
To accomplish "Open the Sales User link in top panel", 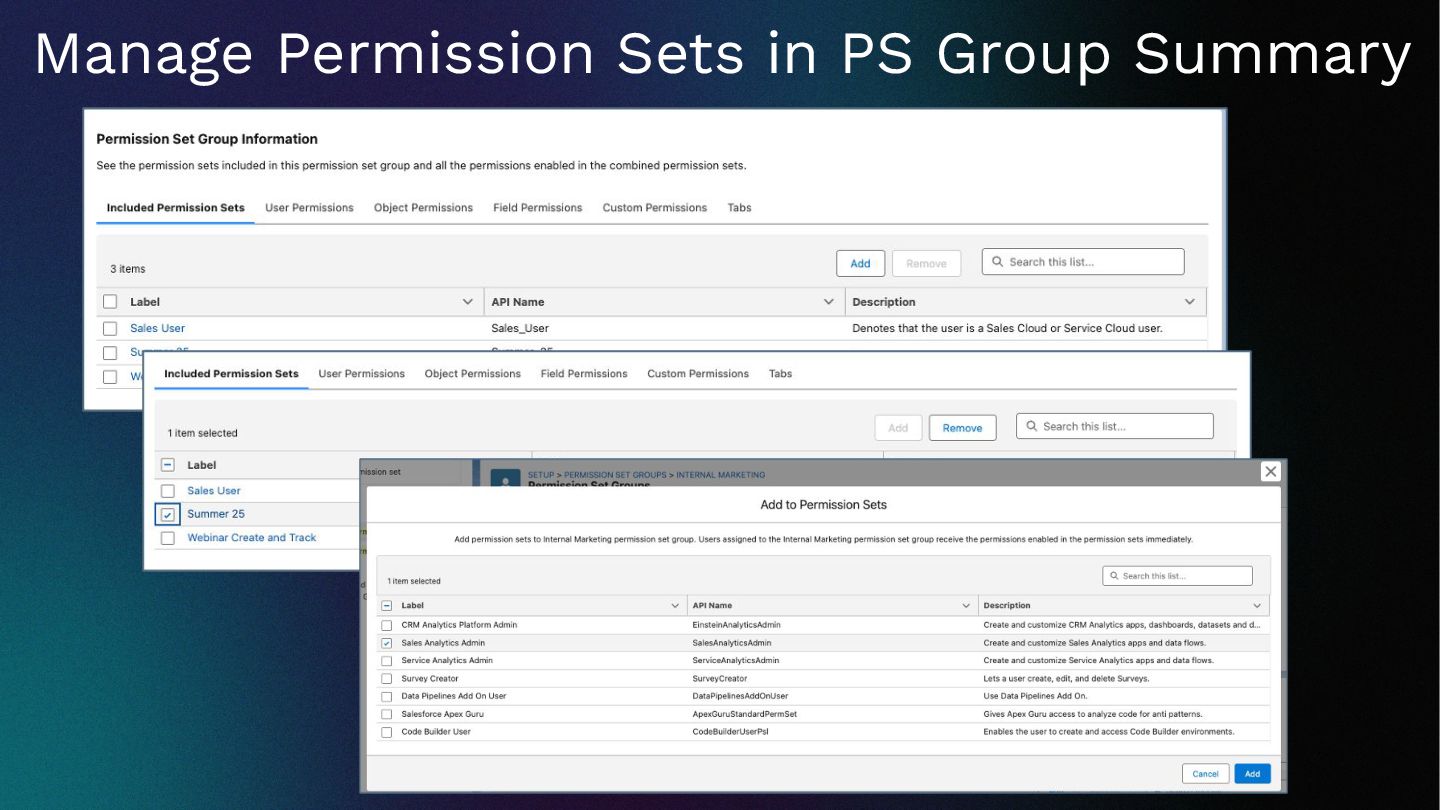I will pyautogui.click(x=157, y=328).
